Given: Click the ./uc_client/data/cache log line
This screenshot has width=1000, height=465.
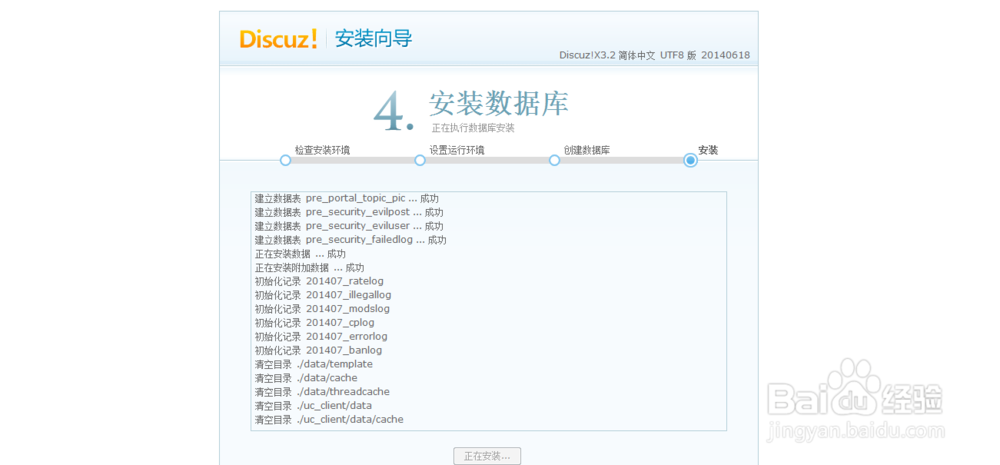Looking at the screenshot, I should [x=329, y=420].
